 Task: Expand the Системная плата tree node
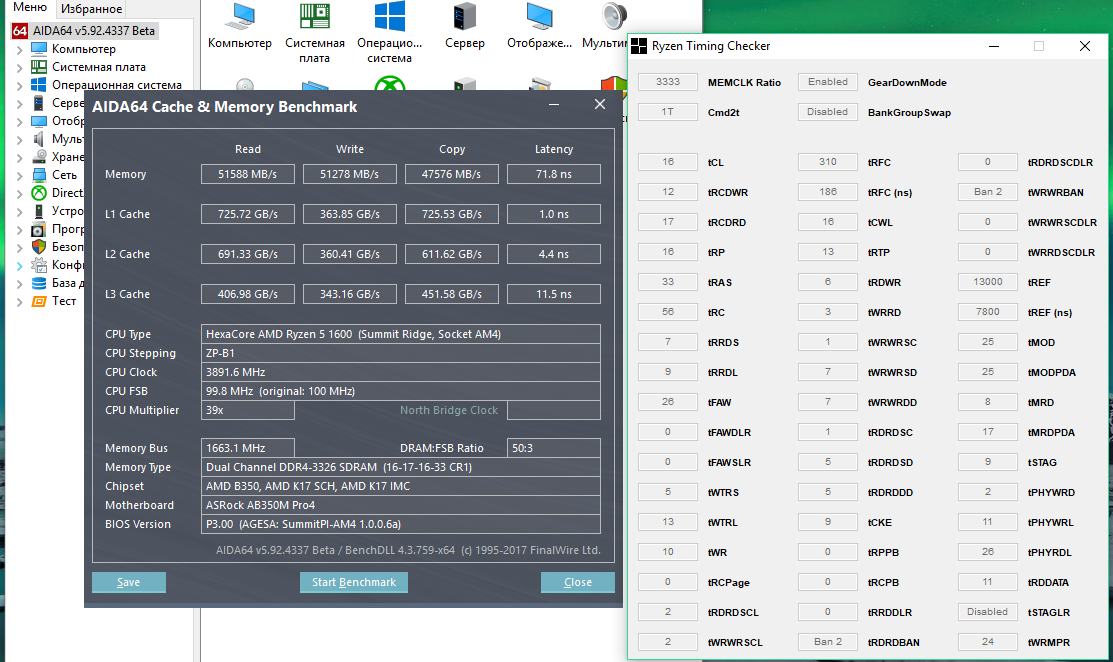point(20,67)
